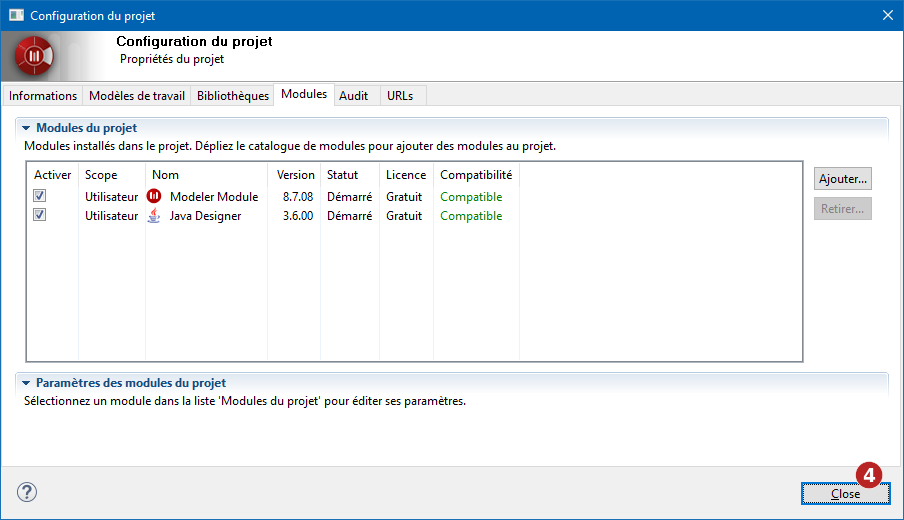Click the Retirer... button
This screenshot has width=904, height=520.
[843, 209]
